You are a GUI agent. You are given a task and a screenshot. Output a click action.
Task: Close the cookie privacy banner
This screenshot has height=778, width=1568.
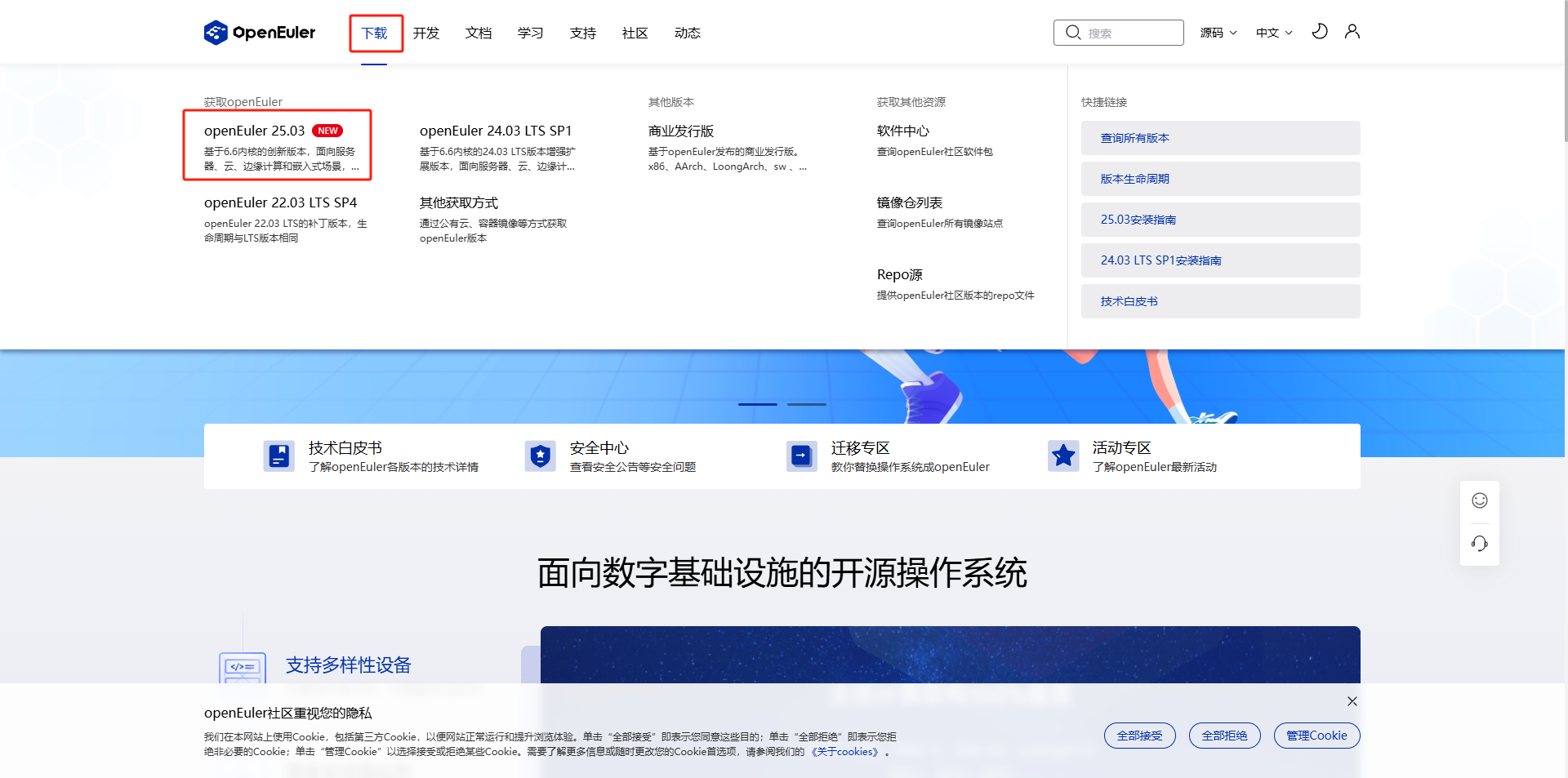click(1352, 701)
